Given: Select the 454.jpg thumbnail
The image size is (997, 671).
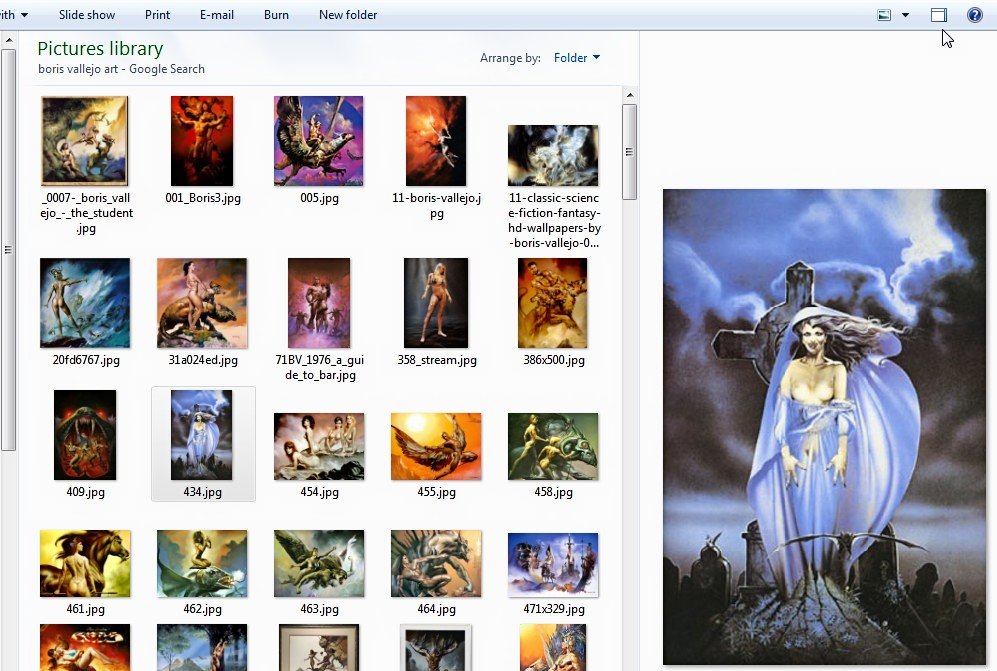Looking at the screenshot, I should 319,446.
